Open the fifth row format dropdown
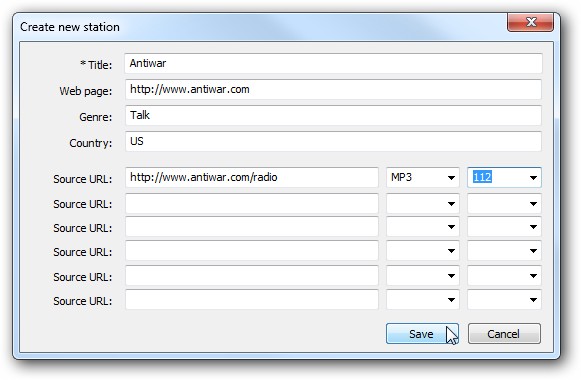 coord(422,276)
